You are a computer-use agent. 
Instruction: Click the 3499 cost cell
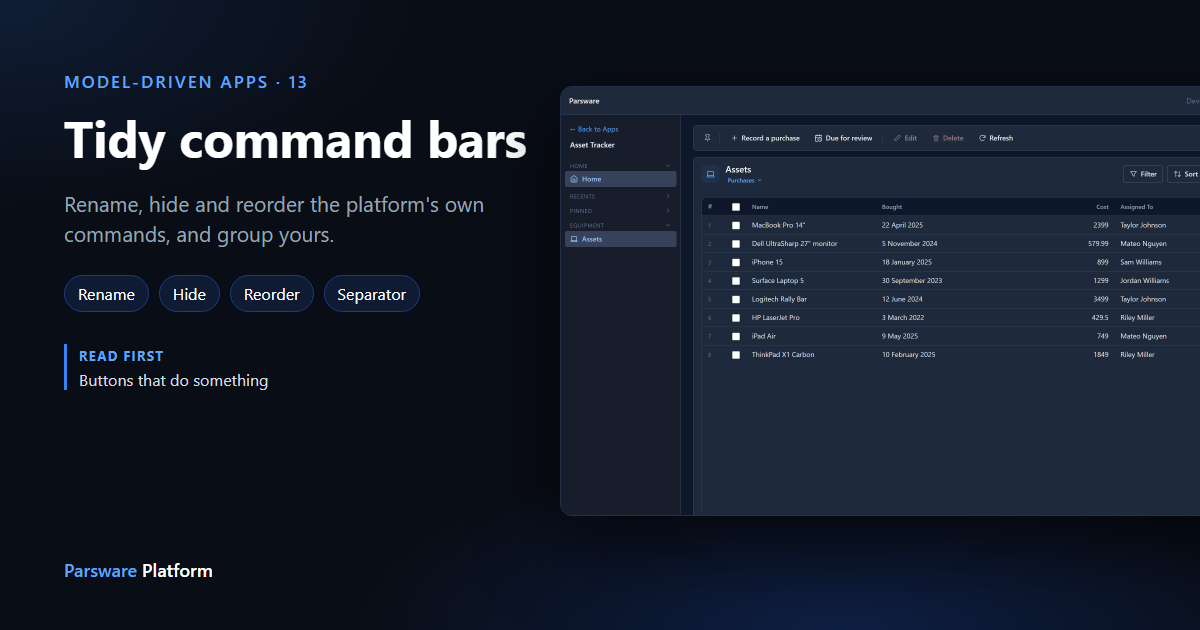(x=1101, y=299)
